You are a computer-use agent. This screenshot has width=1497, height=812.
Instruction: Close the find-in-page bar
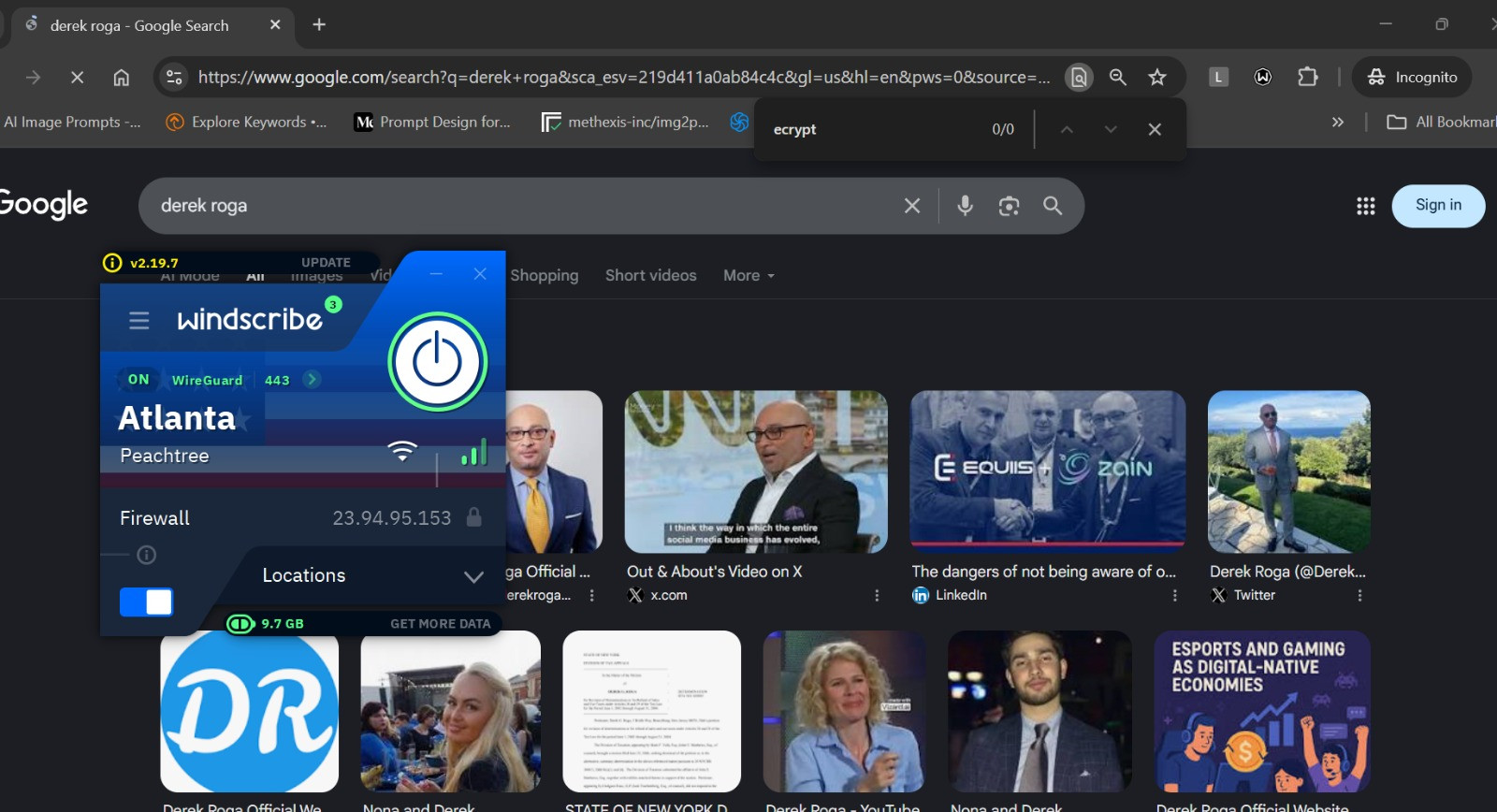tap(1155, 129)
